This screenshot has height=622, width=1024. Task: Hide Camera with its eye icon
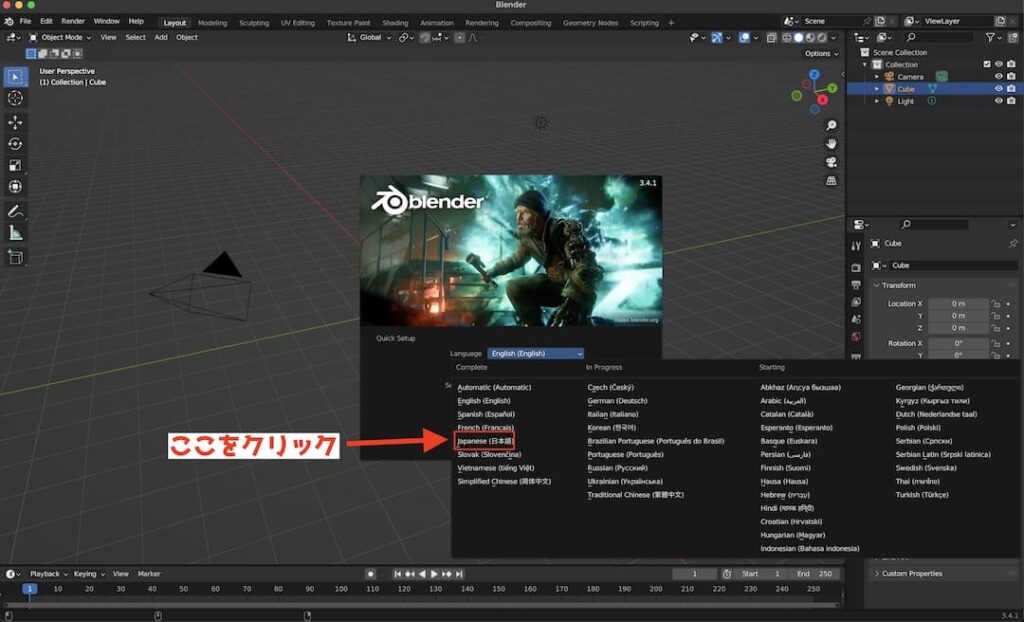(999, 76)
